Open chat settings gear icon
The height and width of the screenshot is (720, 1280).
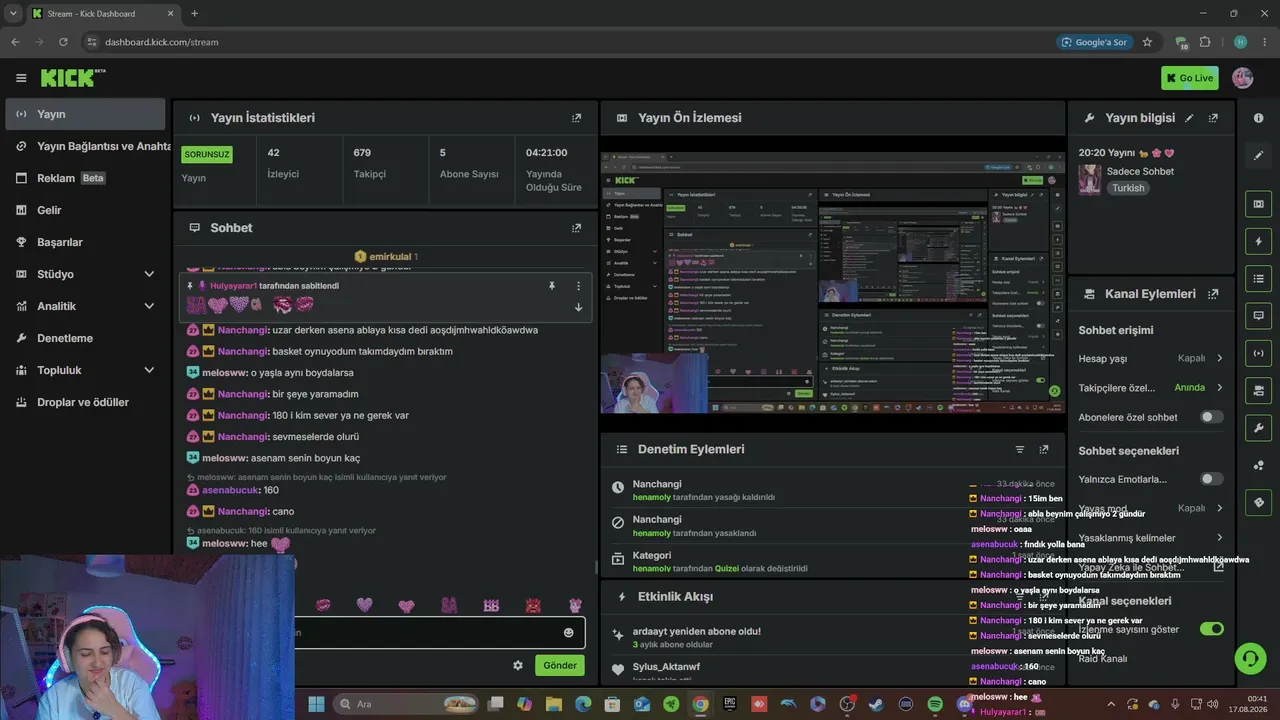(x=518, y=665)
